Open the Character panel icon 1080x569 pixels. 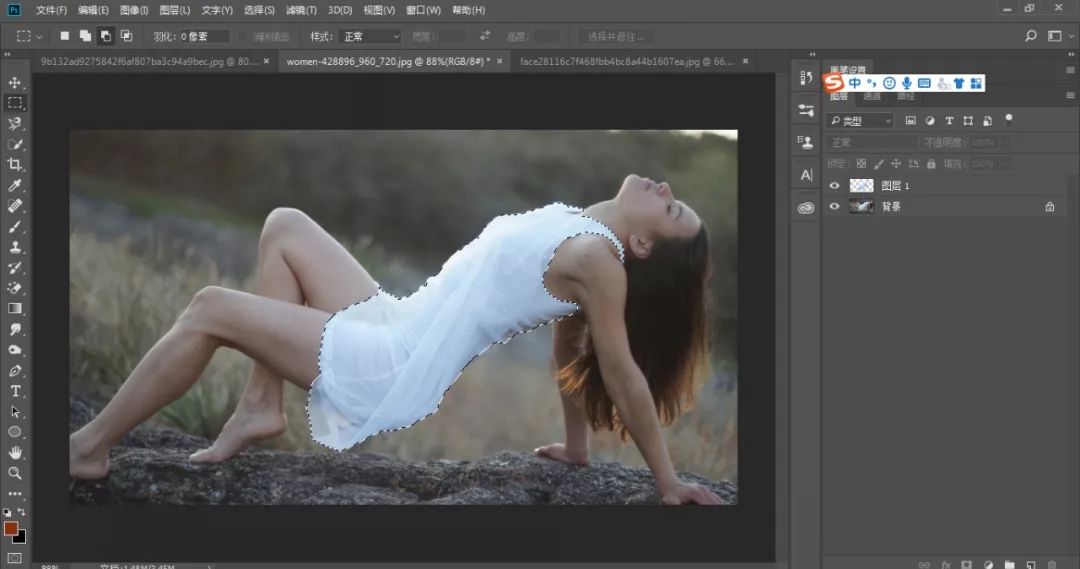(806, 175)
